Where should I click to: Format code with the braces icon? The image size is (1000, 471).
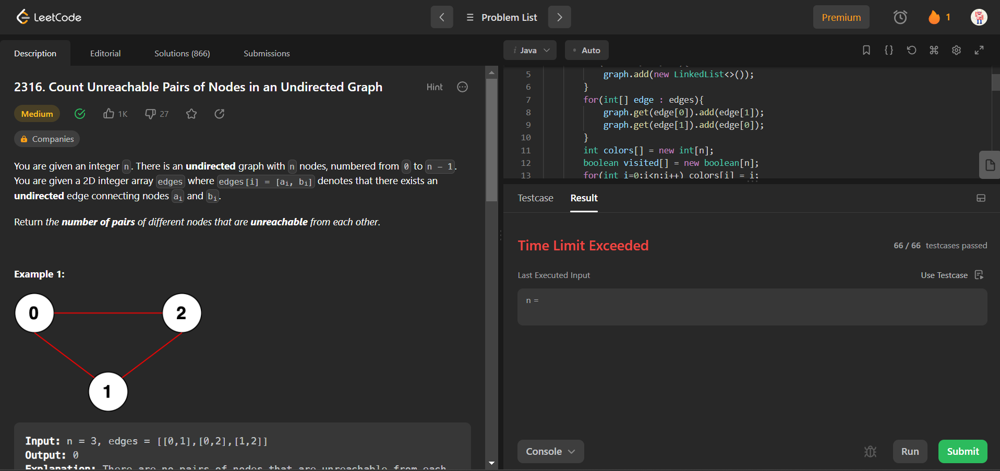(888, 50)
